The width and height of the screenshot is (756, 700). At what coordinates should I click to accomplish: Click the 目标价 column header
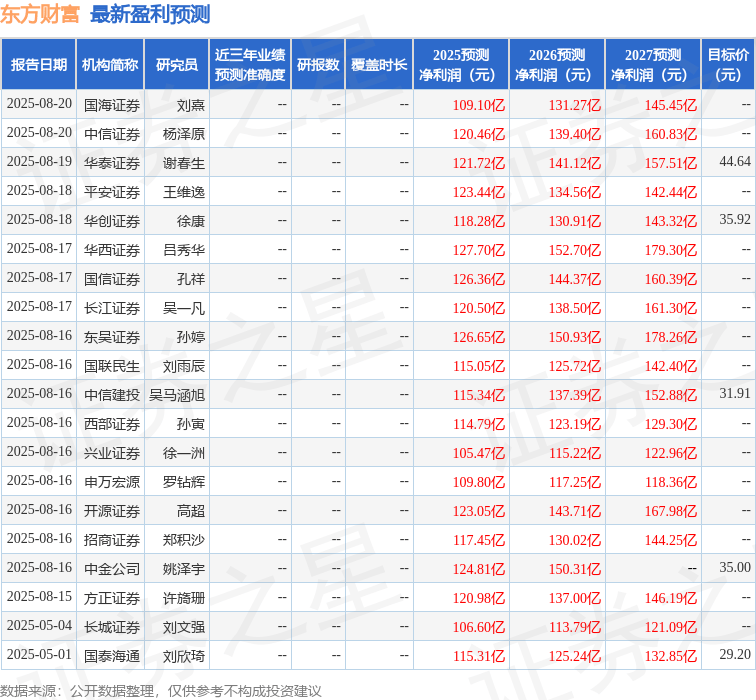[728, 65]
